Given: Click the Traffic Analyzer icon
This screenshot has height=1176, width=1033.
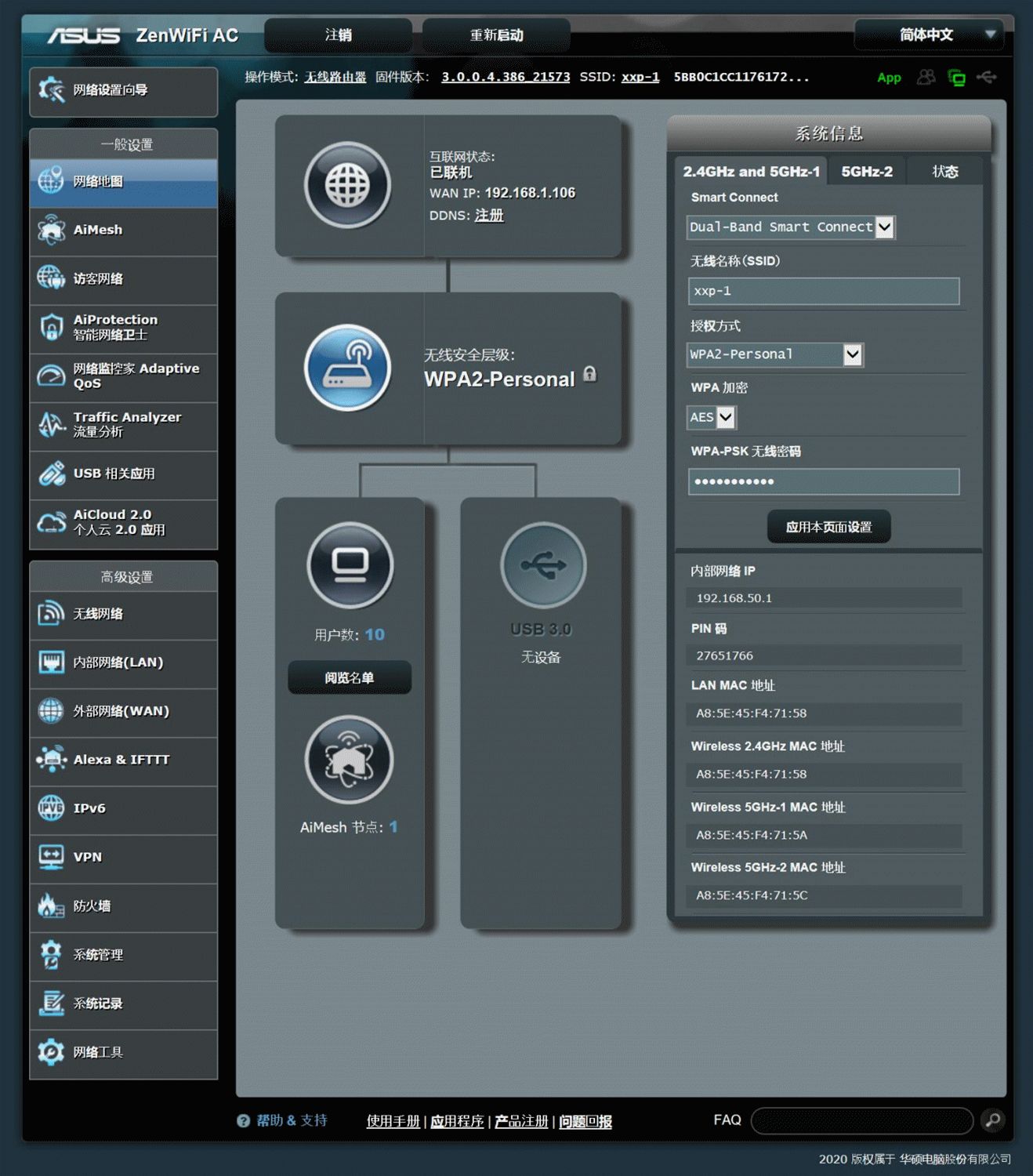Looking at the screenshot, I should 51,425.
